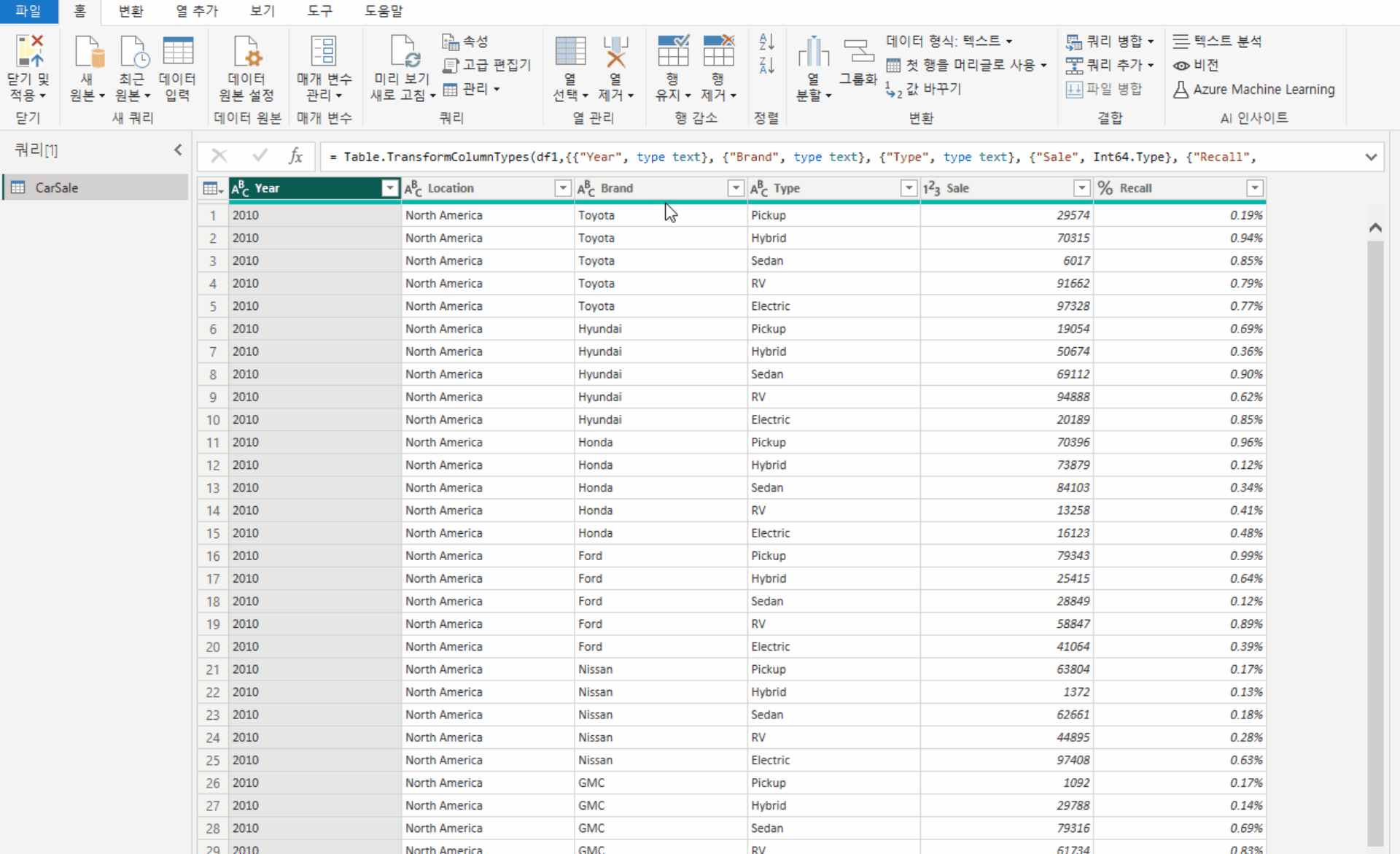1400x854 pixels.
Task: Select the CarSale query
Action: pyautogui.click(x=96, y=187)
